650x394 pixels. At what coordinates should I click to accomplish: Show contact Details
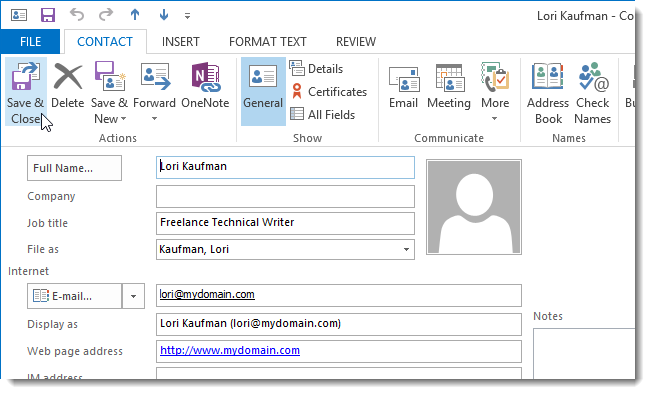[x=316, y=68]
